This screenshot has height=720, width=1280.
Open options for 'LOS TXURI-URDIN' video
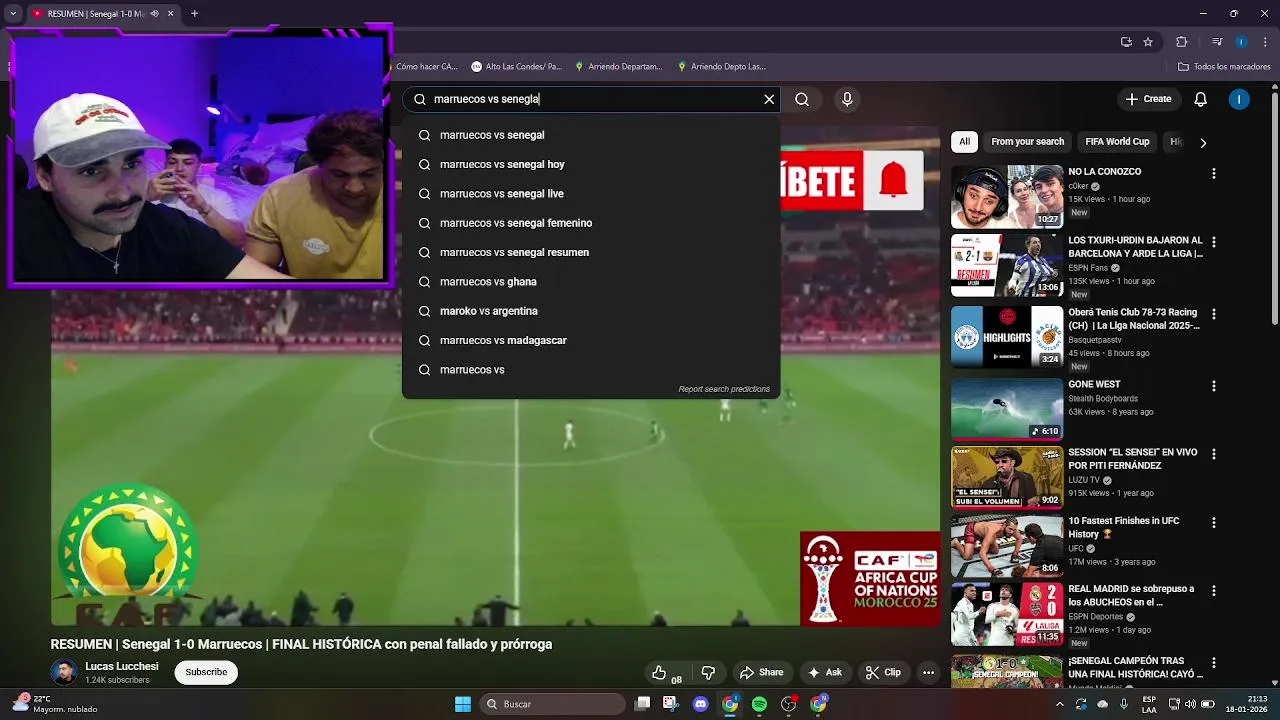tap(1214, 242)
